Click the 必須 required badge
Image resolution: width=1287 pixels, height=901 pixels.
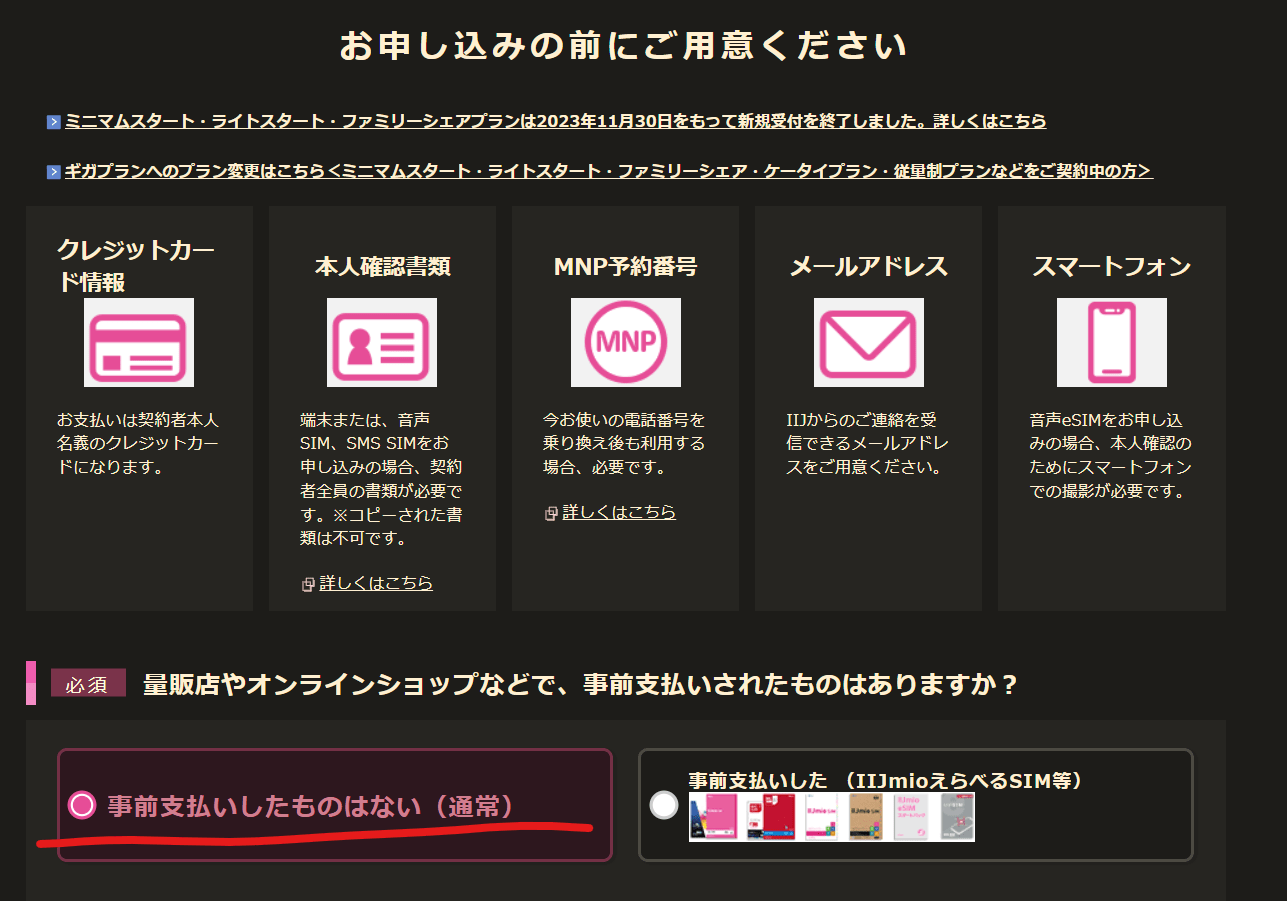(88, 685)
